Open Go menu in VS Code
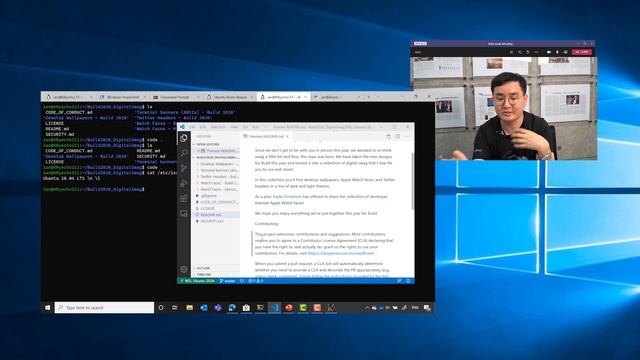 245,127
